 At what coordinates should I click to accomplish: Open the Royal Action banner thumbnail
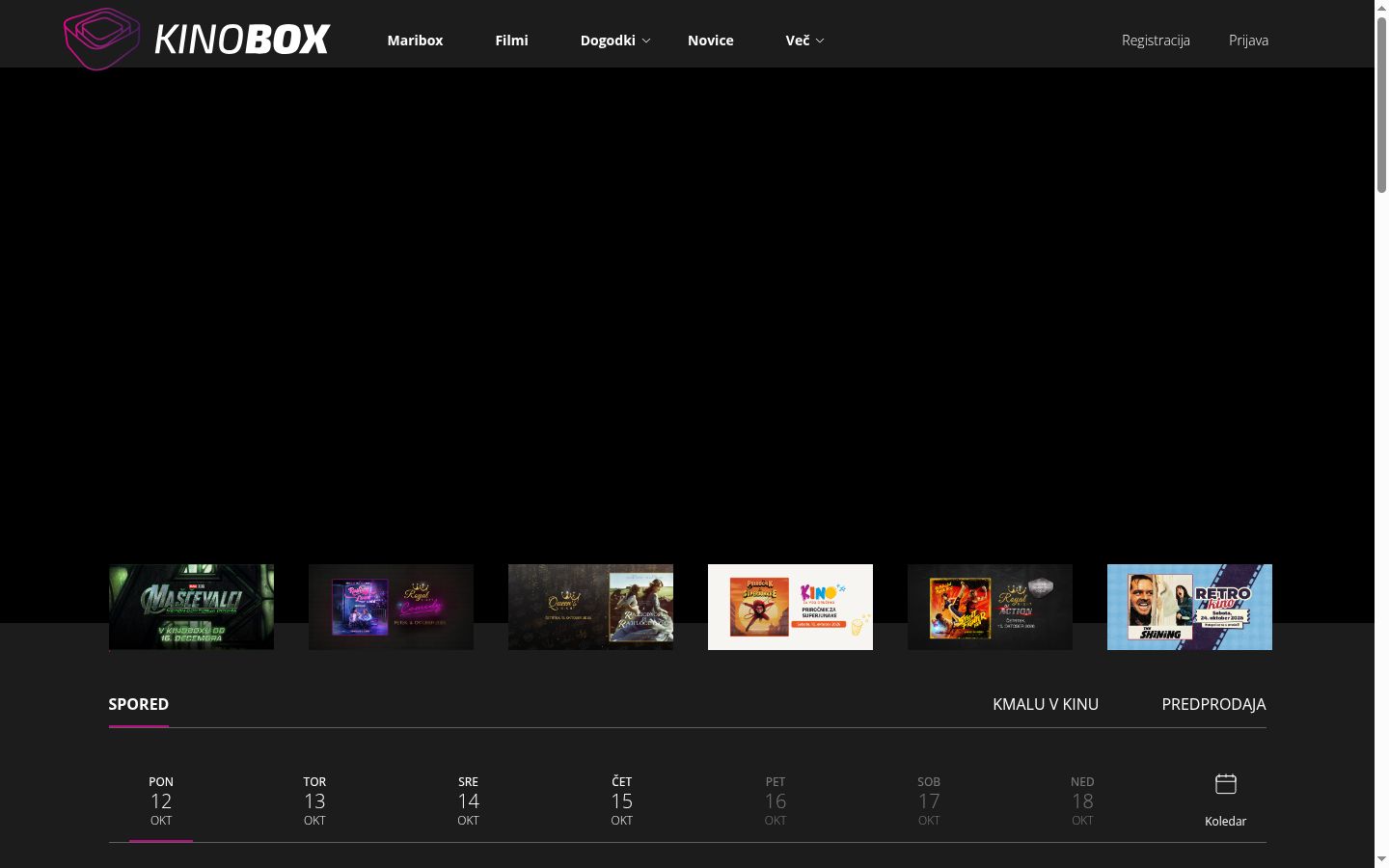(x=990, y=607)
